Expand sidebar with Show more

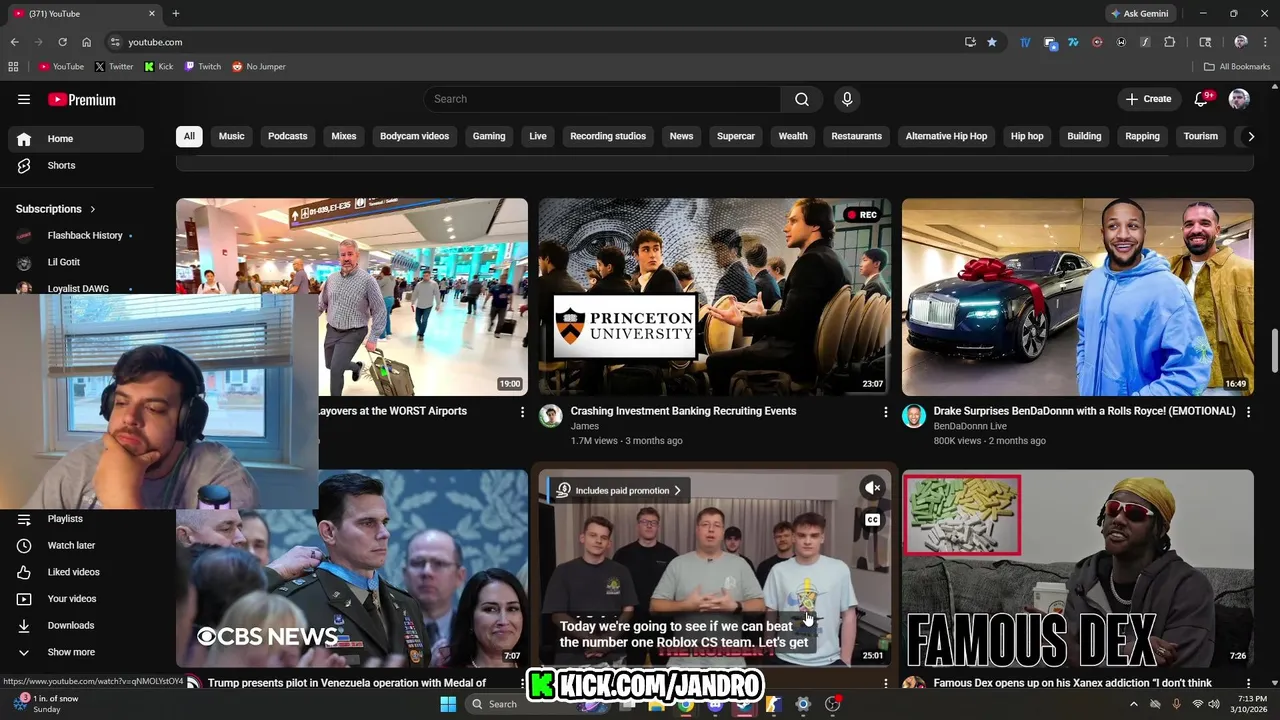pos(70,652)
